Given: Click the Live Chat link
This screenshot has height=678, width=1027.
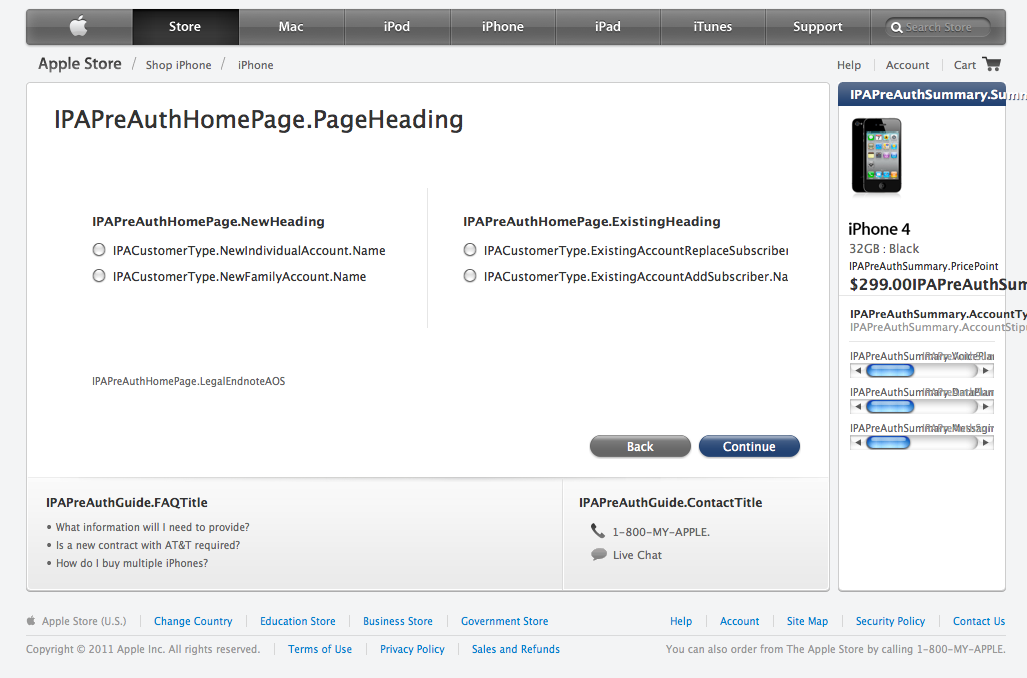Looking at the screenshot, I should pyautogui.click(x=637, y=555).
